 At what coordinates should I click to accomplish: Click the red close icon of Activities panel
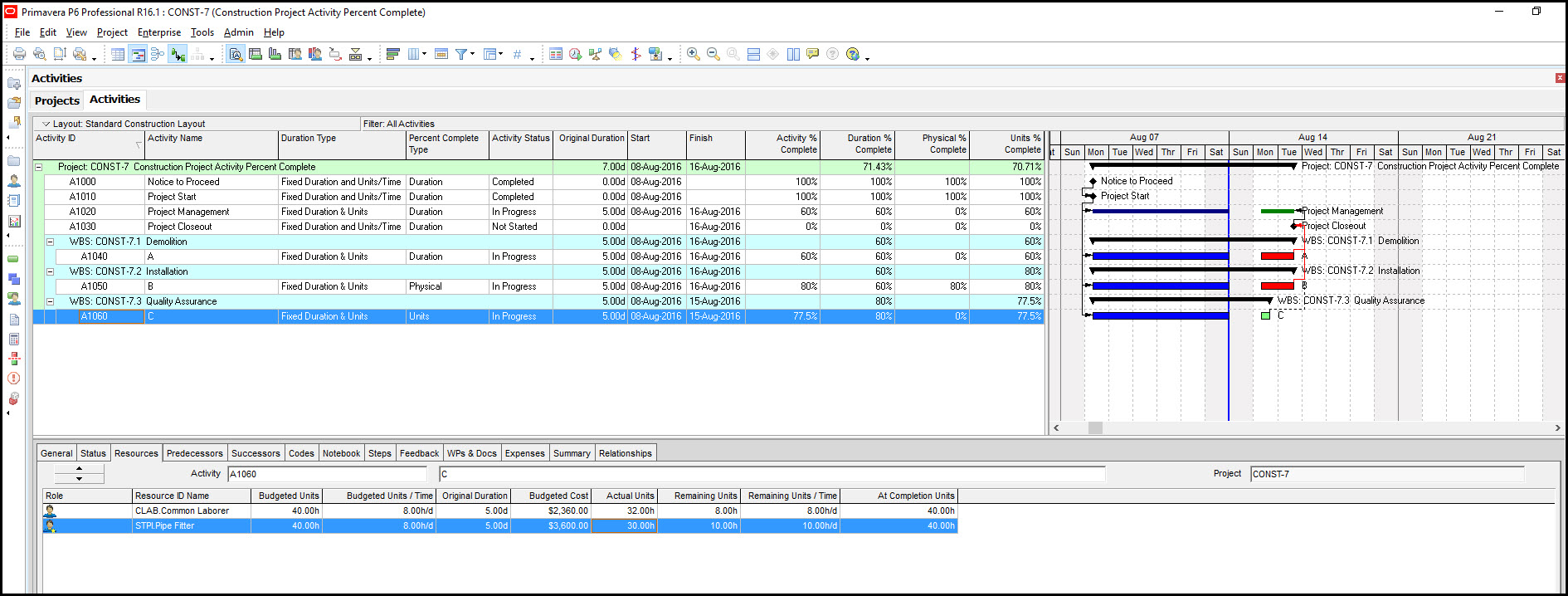(x=1560, y=78)
